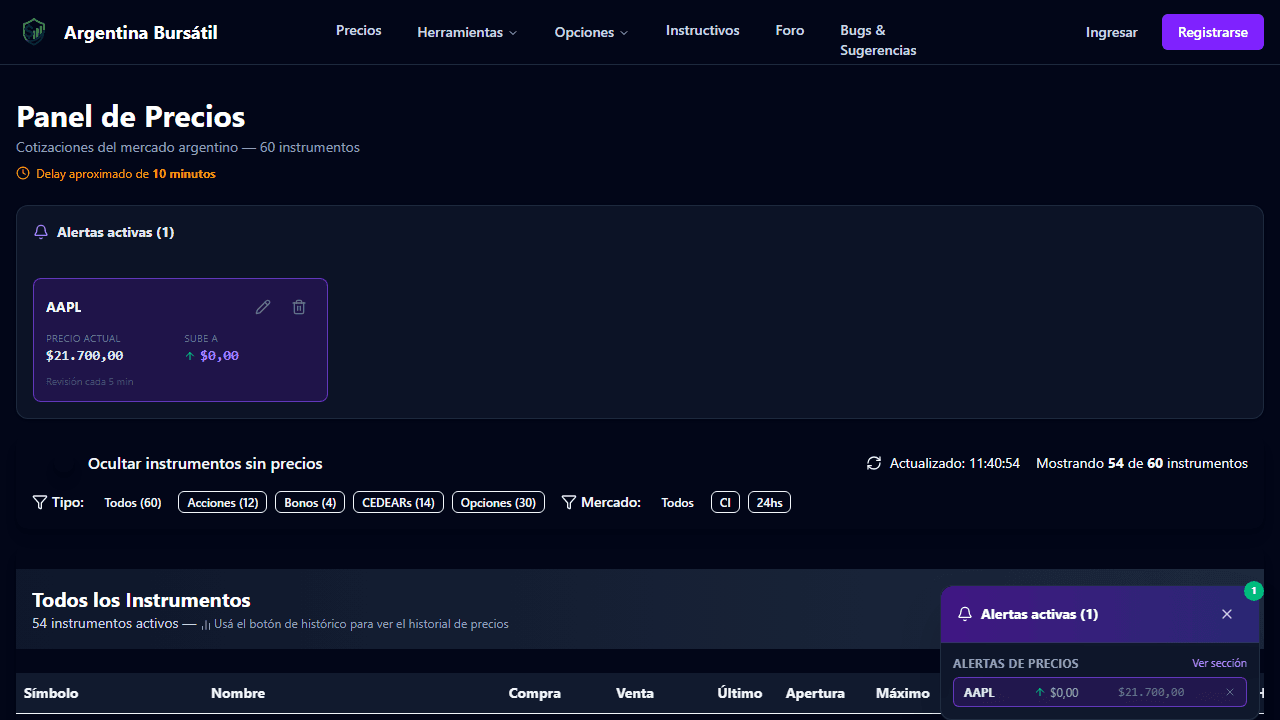Click the Revisión cada 5 min note
The height and width of the screenshot is (720, 1280).
point(90,382)
